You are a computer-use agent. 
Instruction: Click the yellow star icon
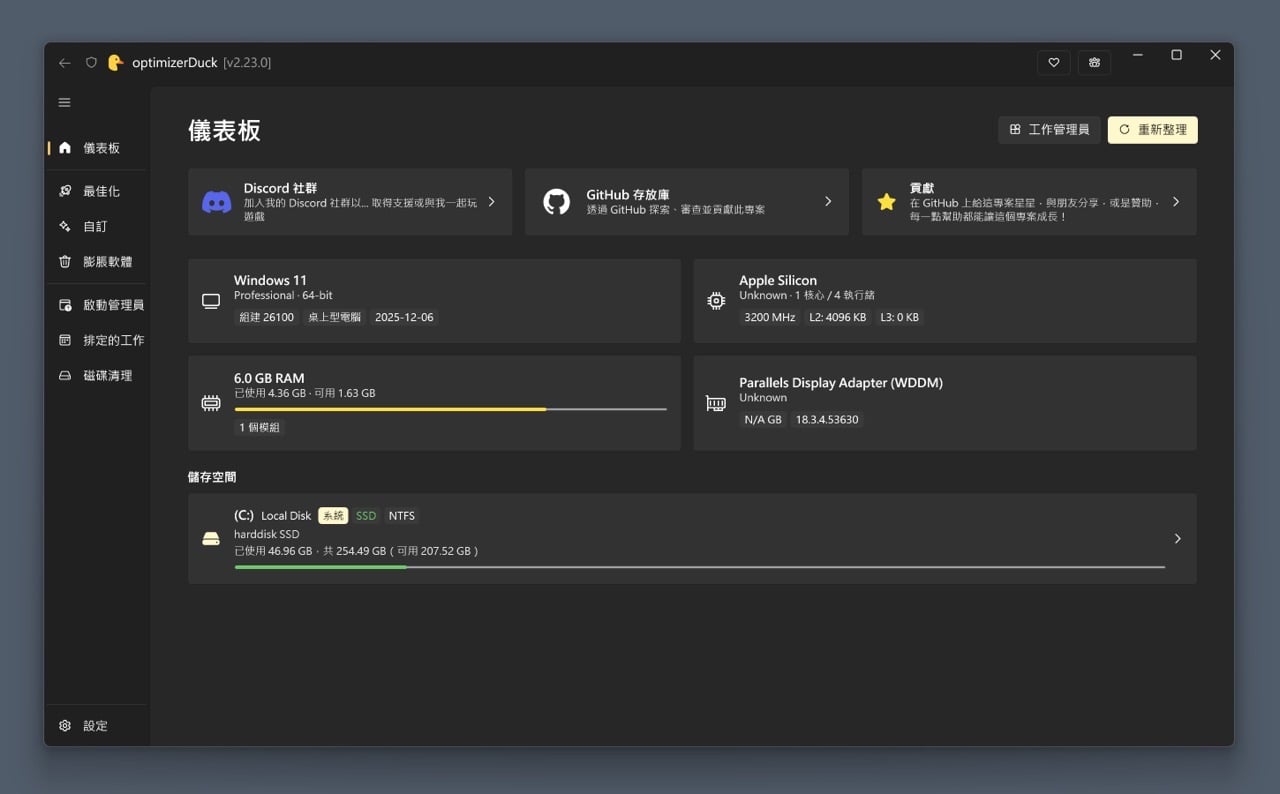tap(886, 202)
